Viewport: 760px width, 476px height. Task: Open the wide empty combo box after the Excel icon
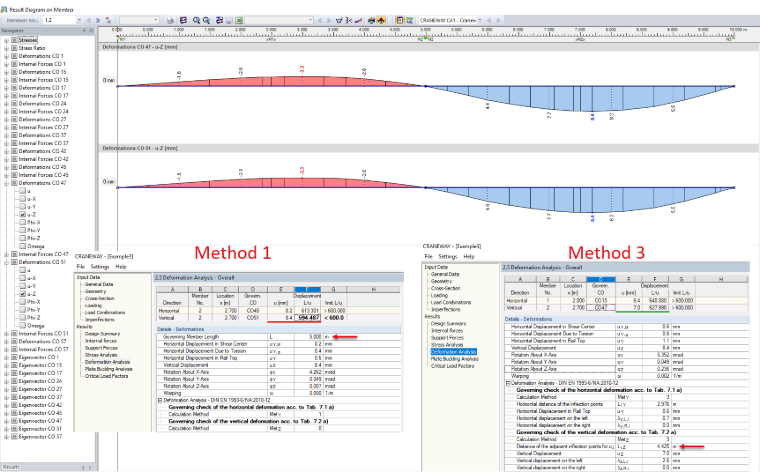click(279, 20)
